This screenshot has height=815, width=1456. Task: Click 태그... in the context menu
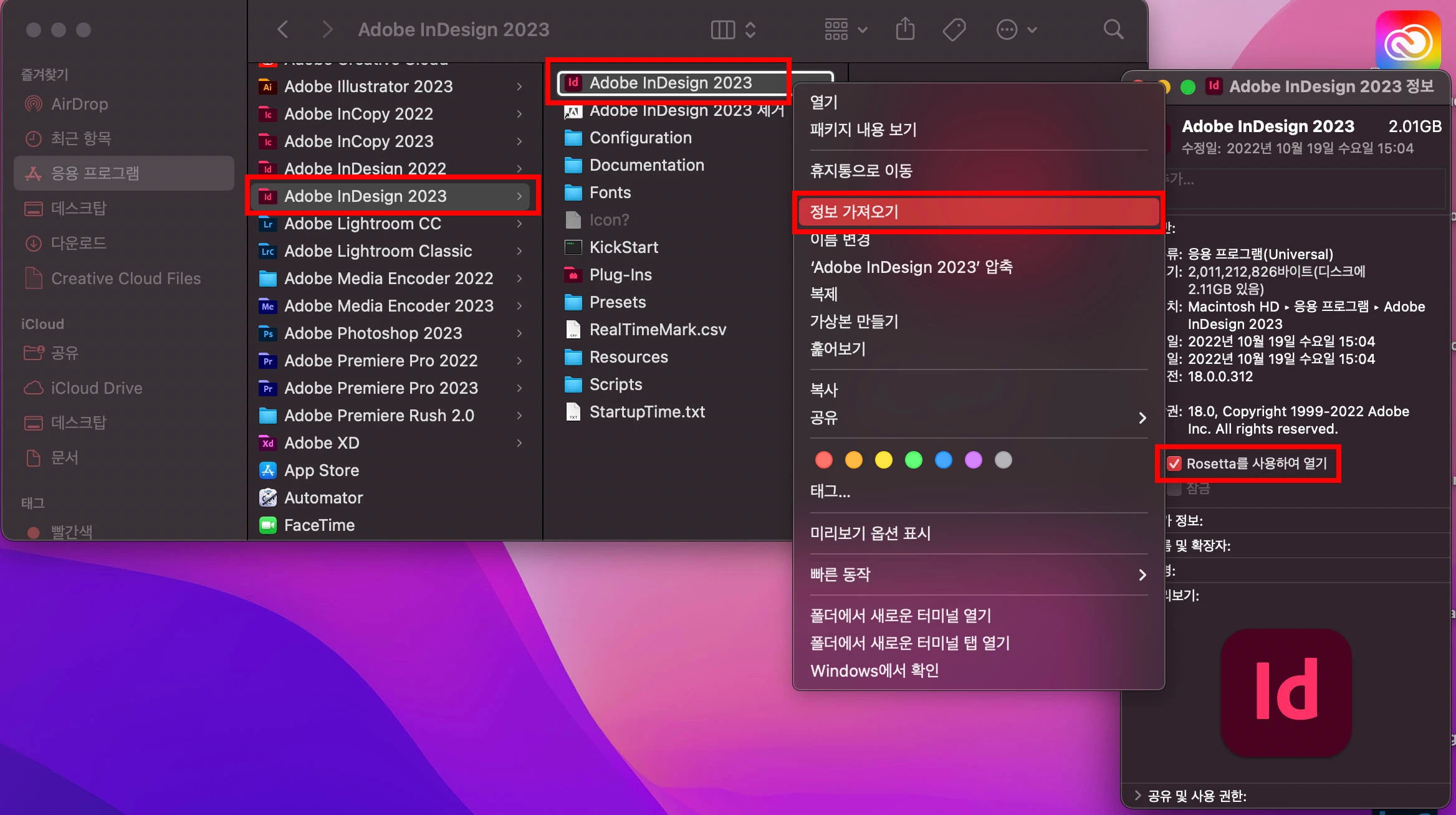[830, 492]
